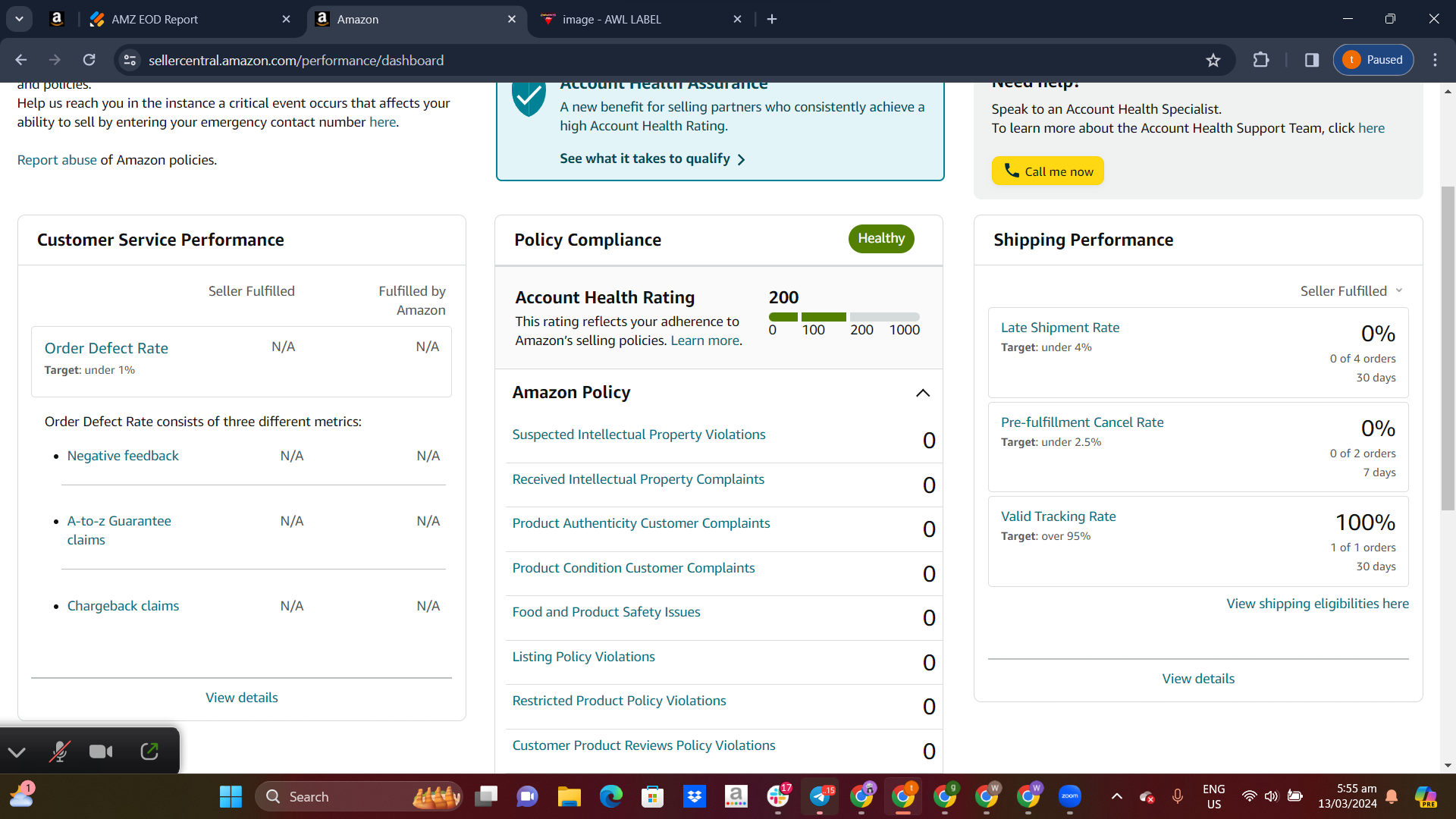This screenshot has height=819, width=1456.
Task: Open the Negative feedback link
Action: point(123,456)
